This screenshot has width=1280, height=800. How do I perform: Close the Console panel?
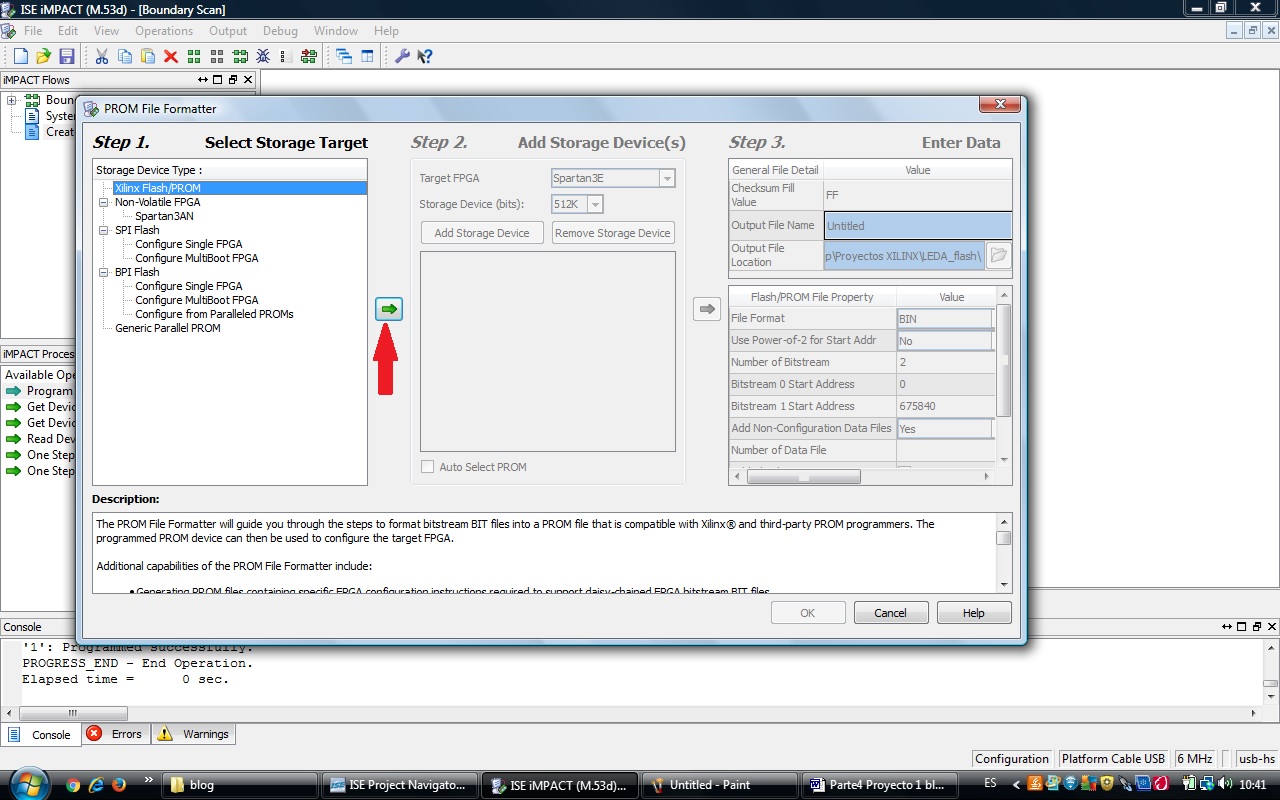click(1271, 626)
